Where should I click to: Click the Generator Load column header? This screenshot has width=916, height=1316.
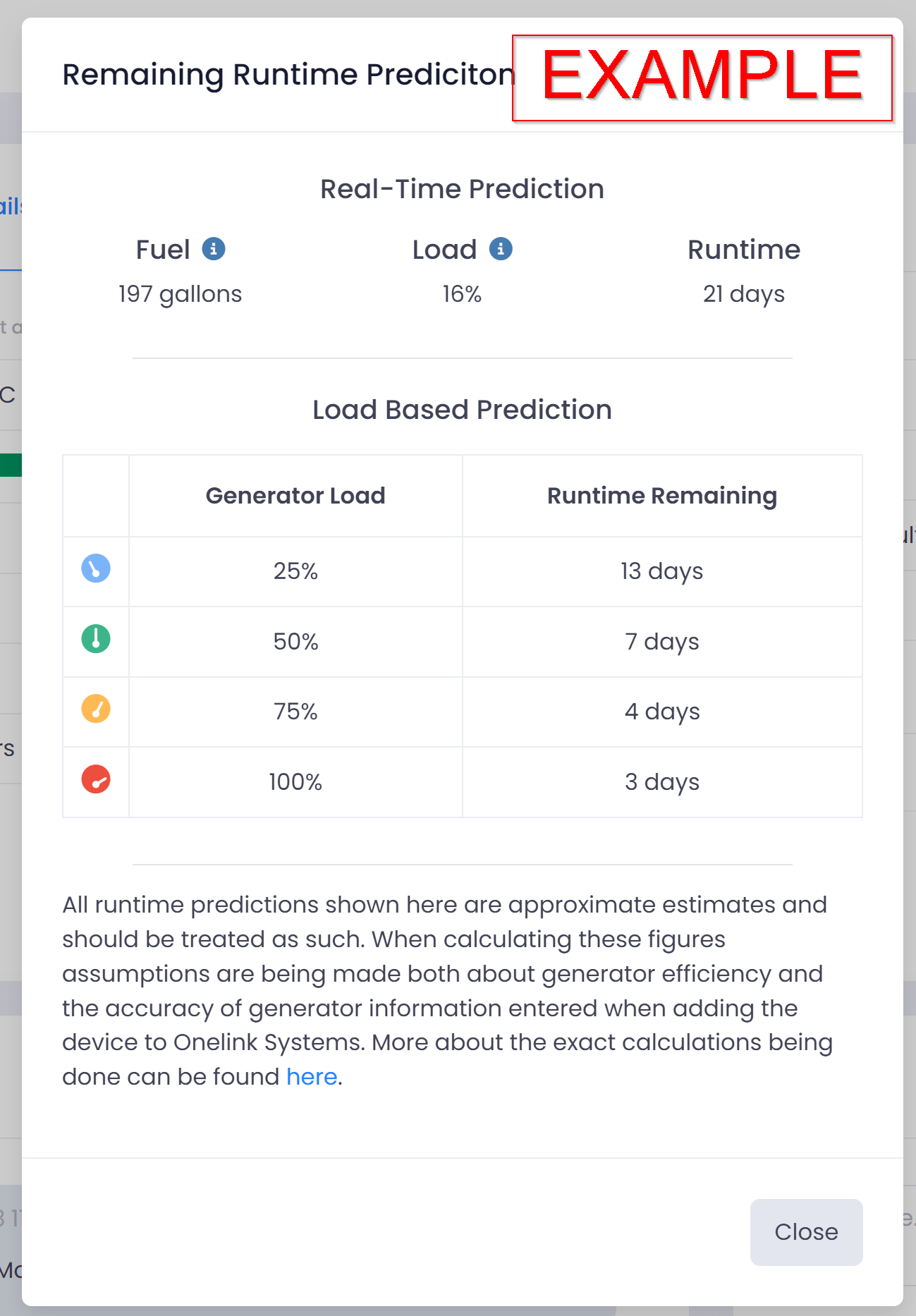[x=295, y=496]
